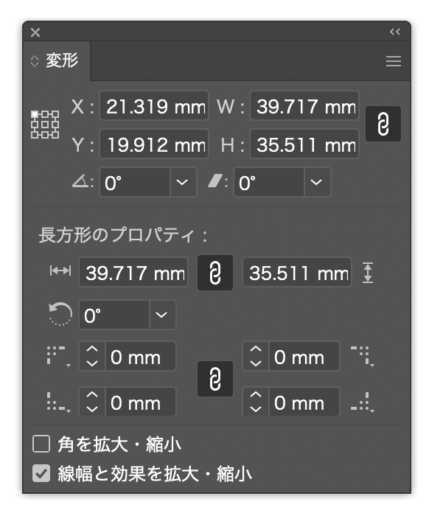
Task: Click the rectangle rotation angle icon
Action: [x=60, y=314]
